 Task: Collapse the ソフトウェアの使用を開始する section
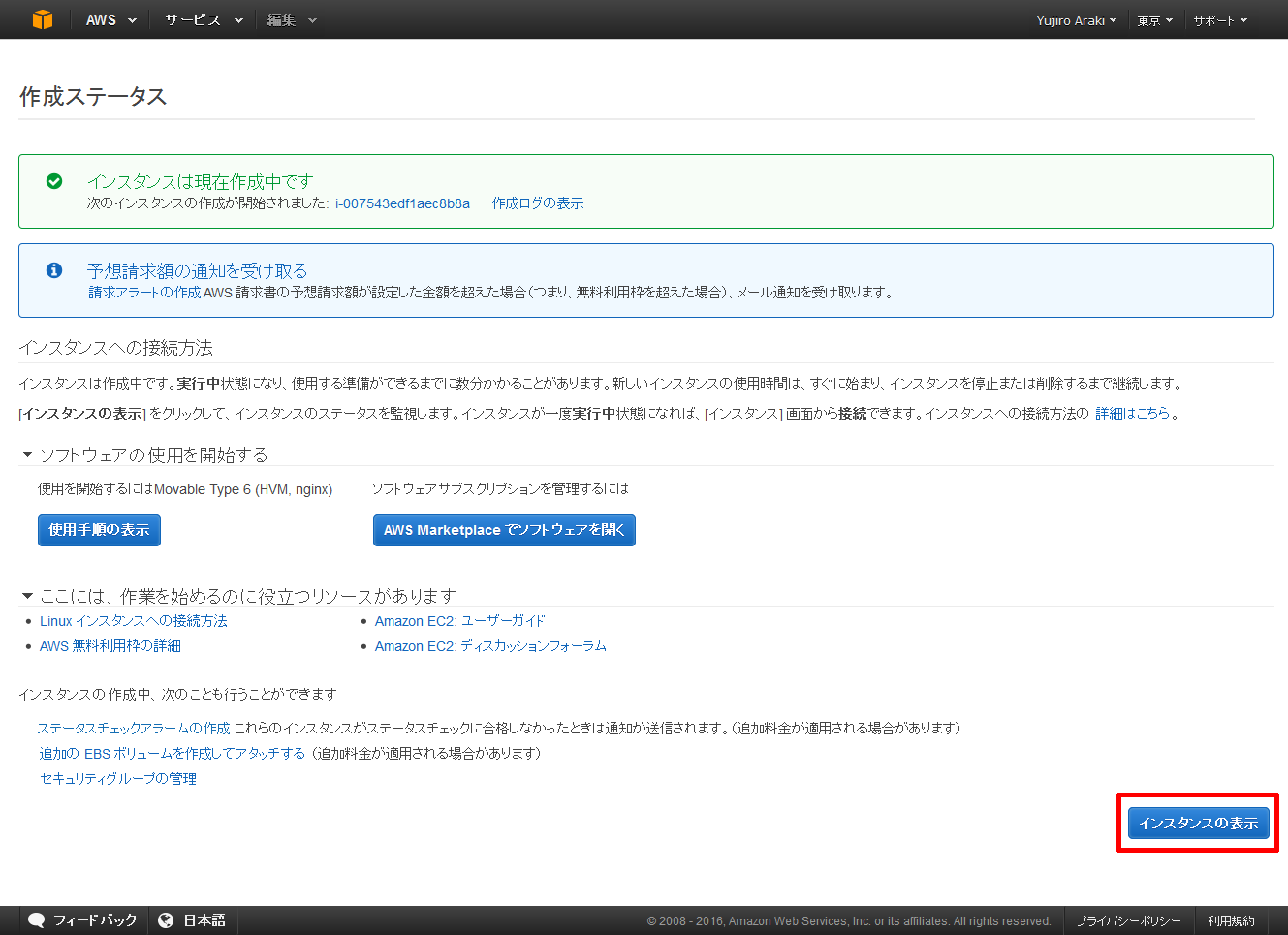27,454
